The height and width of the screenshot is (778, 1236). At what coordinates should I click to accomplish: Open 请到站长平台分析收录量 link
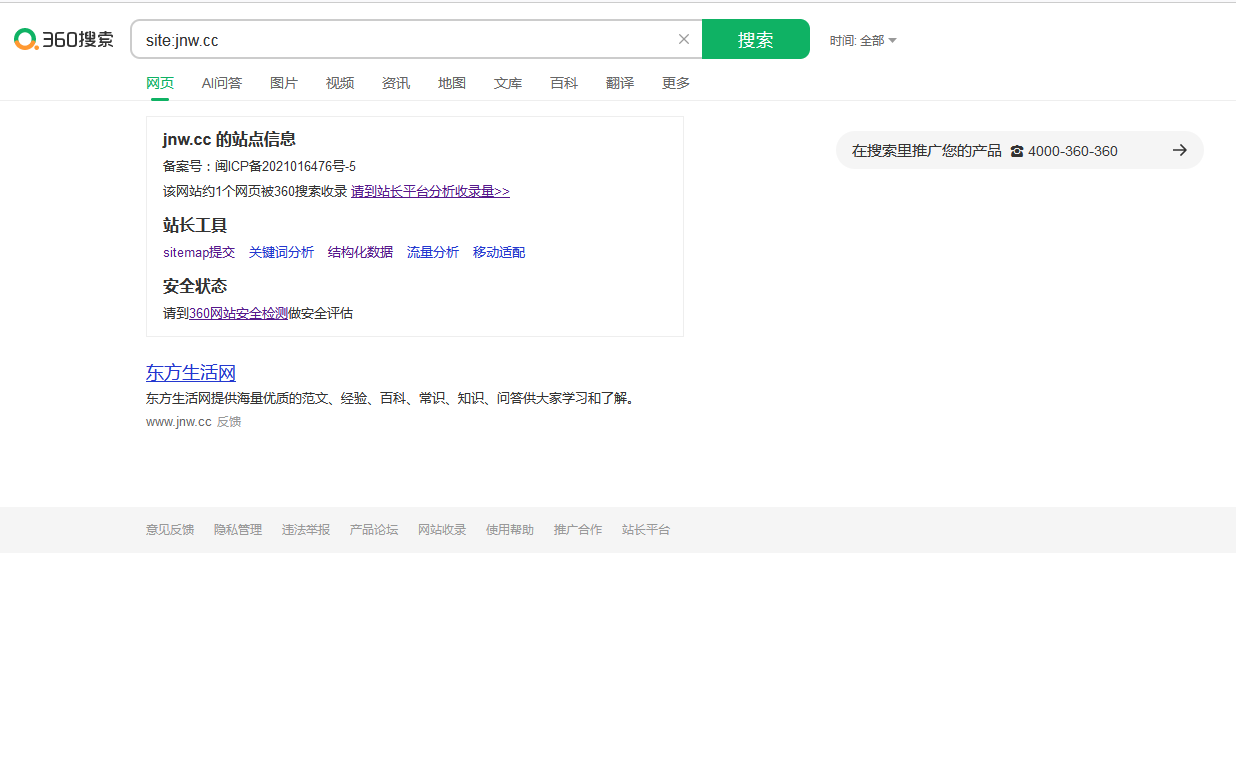(x=430, y=191)
